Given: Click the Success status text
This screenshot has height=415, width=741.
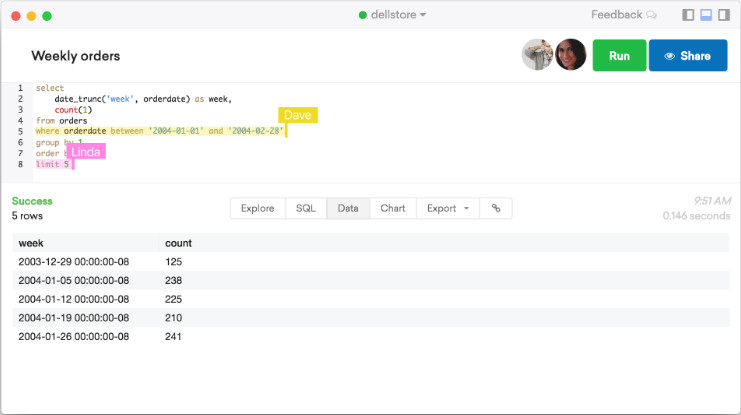Looking at the screenshot, I should point(32,201).
